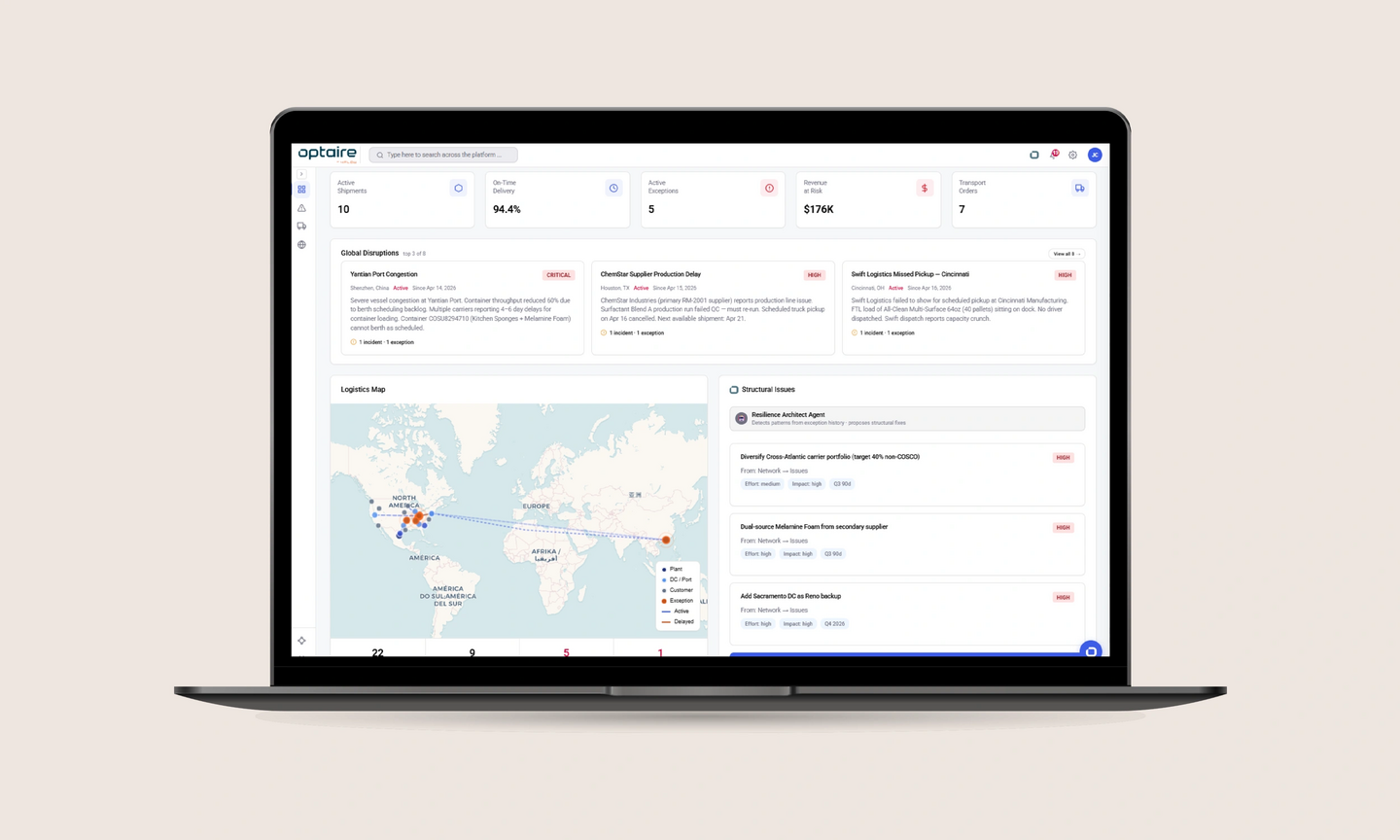Select the dashboard grid sidebar icon
1400x840 pixels.
point(301,190)
